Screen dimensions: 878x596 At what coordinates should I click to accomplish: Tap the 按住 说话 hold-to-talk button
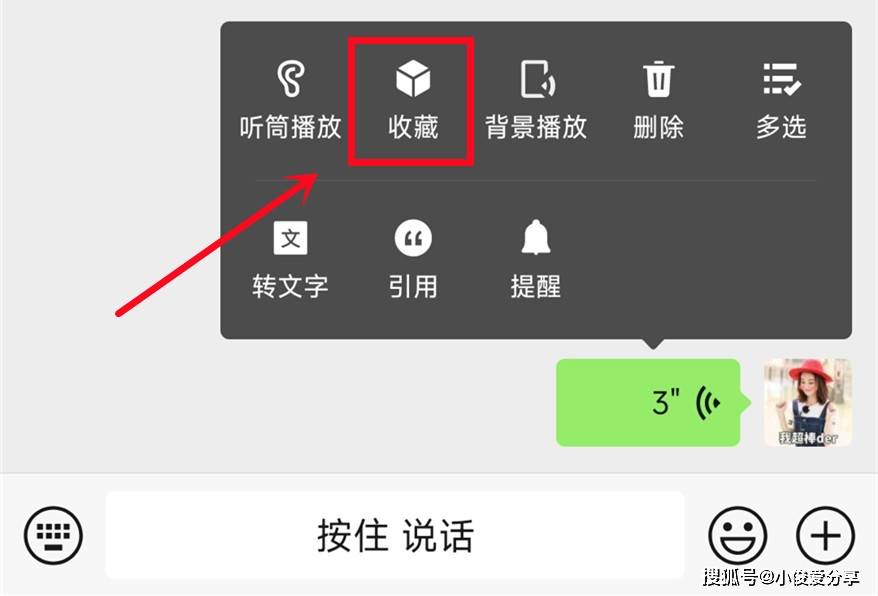click(x=395, y=535)
